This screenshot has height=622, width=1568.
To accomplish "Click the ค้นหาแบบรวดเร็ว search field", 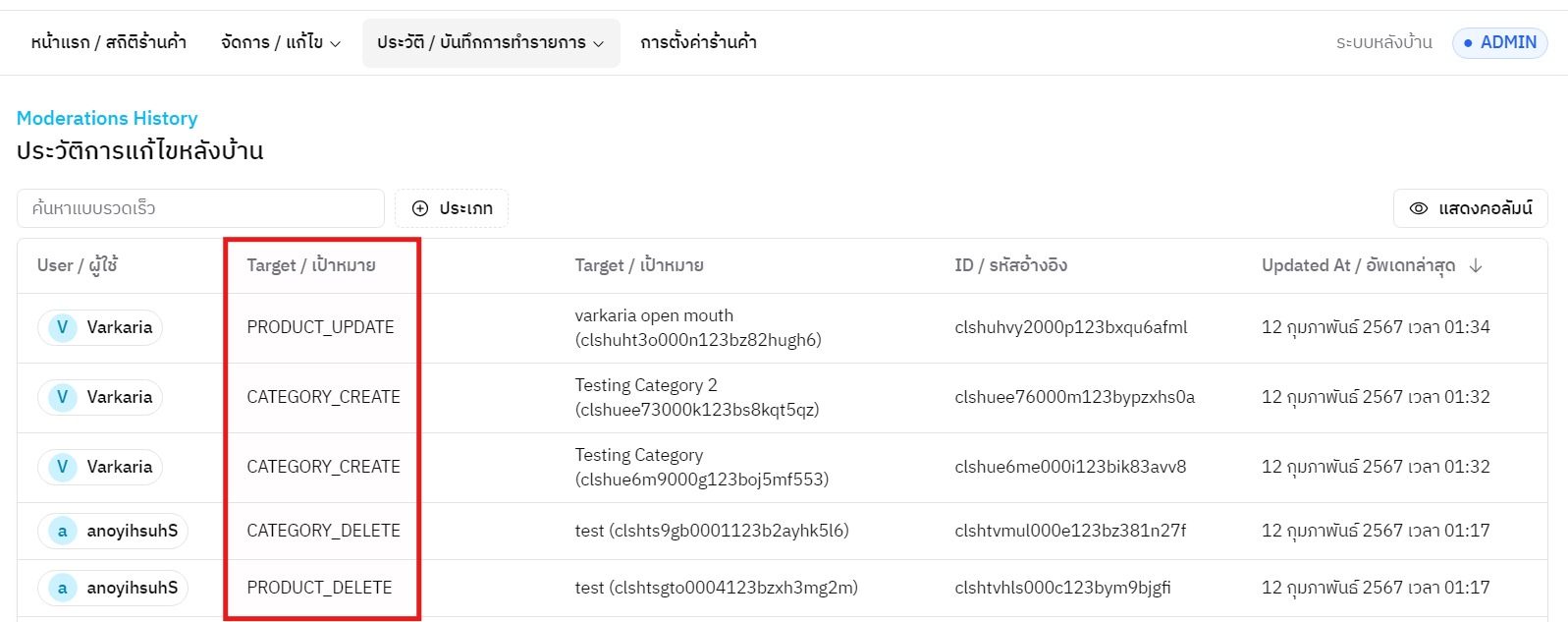I will tap(200, 208).
